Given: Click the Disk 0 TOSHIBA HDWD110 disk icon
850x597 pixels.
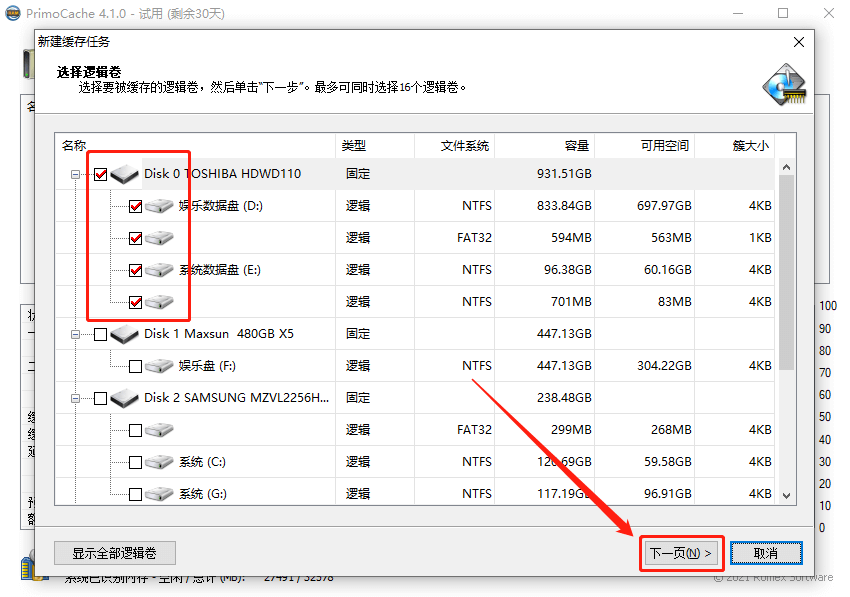Looking at the screenshot, I should point(124,172).
